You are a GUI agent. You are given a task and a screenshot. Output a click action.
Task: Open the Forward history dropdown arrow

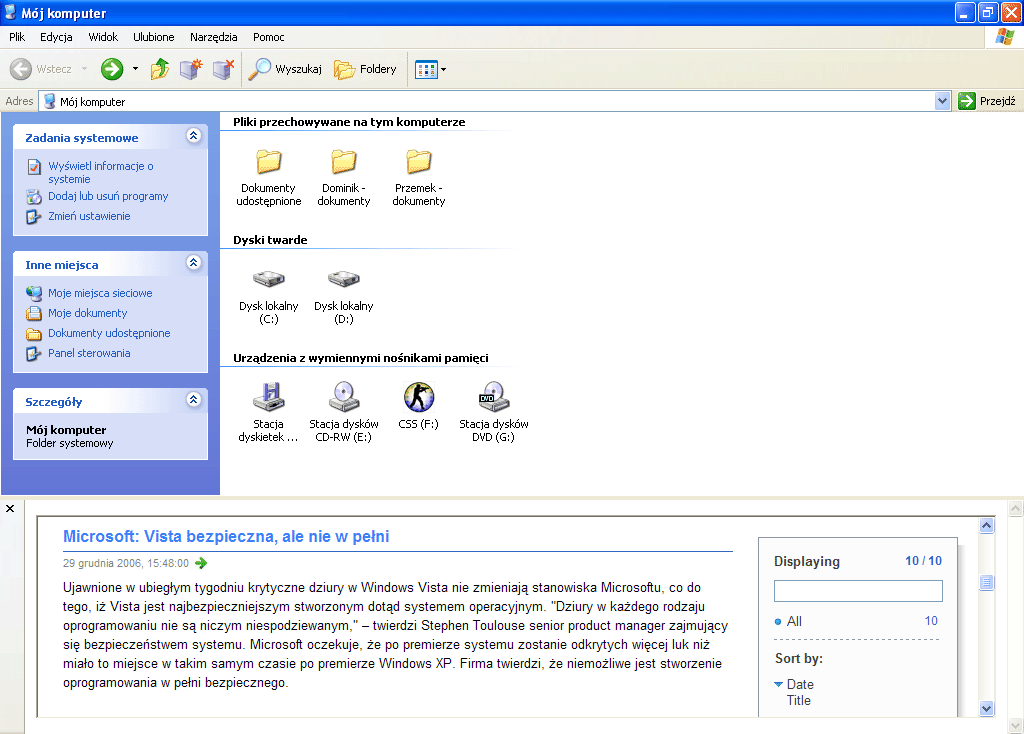click(135, 69)
